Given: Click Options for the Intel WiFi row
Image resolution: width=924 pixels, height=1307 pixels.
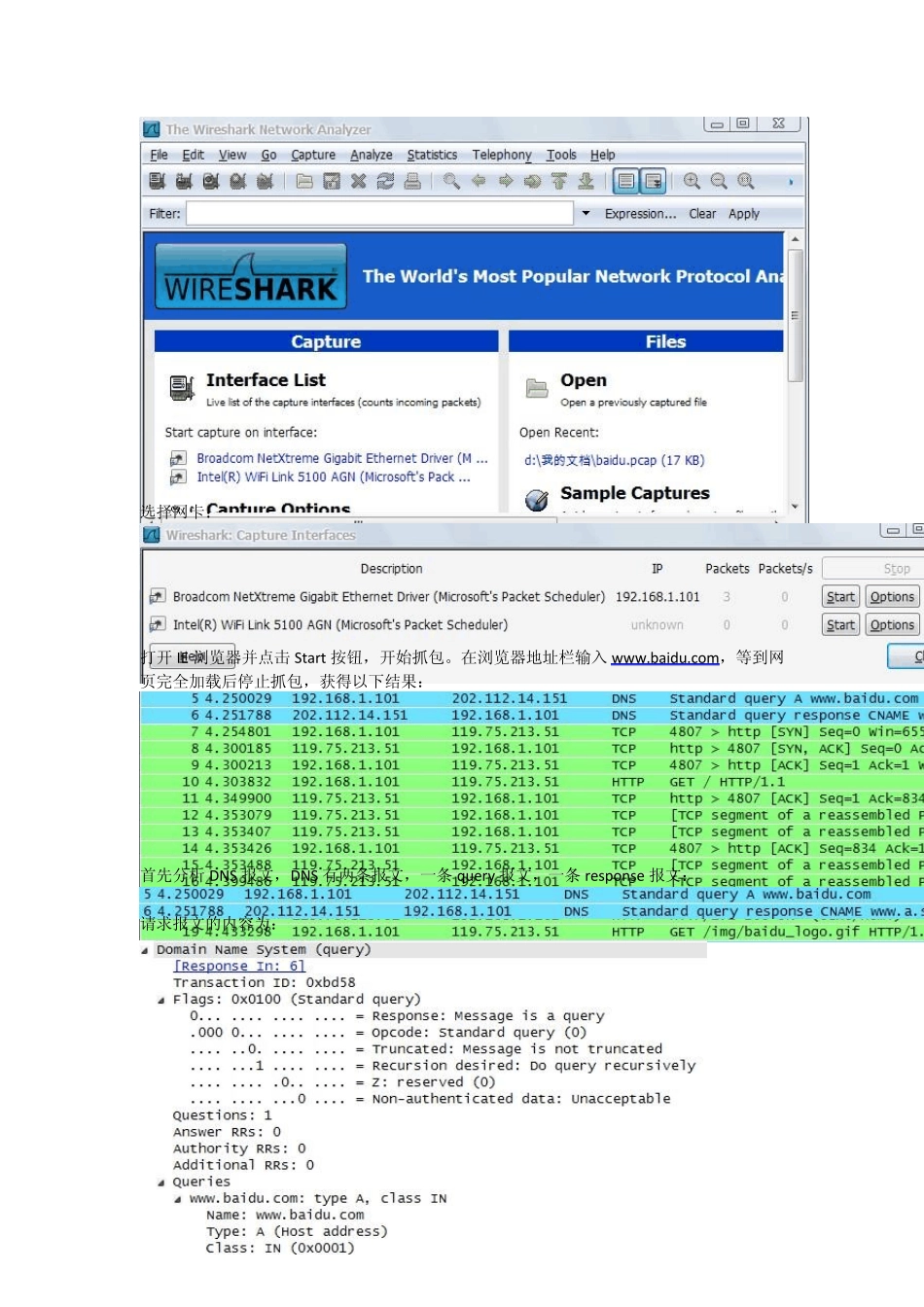Looking at the screenshot, I should pos(892,625).
